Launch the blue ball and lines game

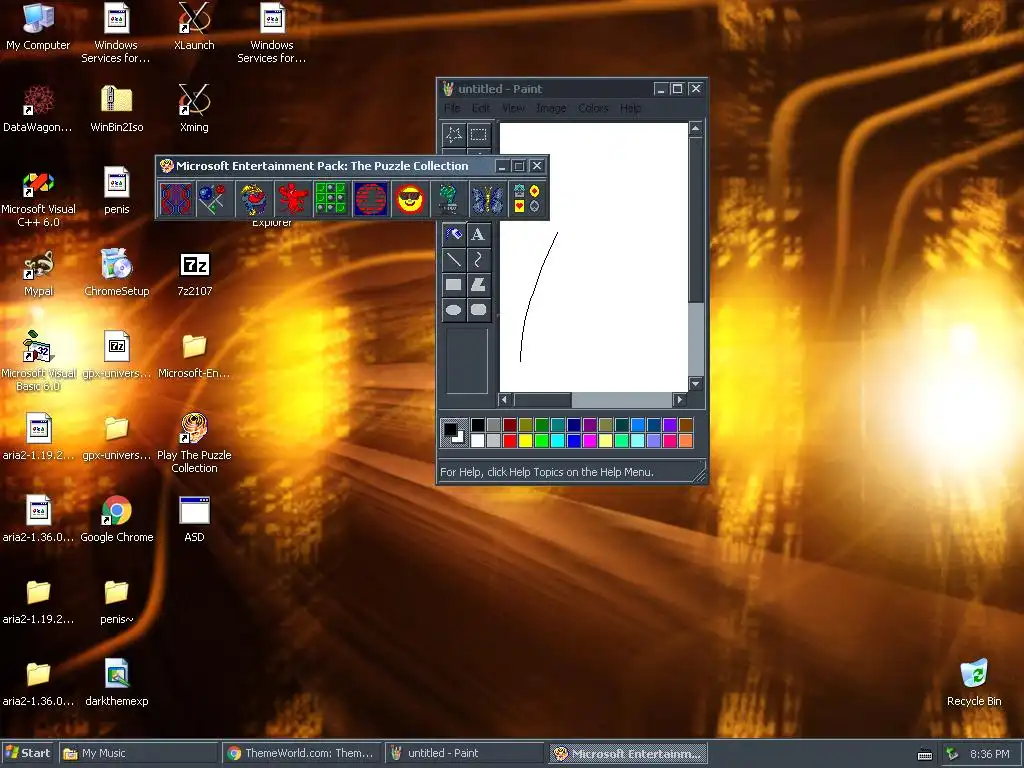pos(214,199)
